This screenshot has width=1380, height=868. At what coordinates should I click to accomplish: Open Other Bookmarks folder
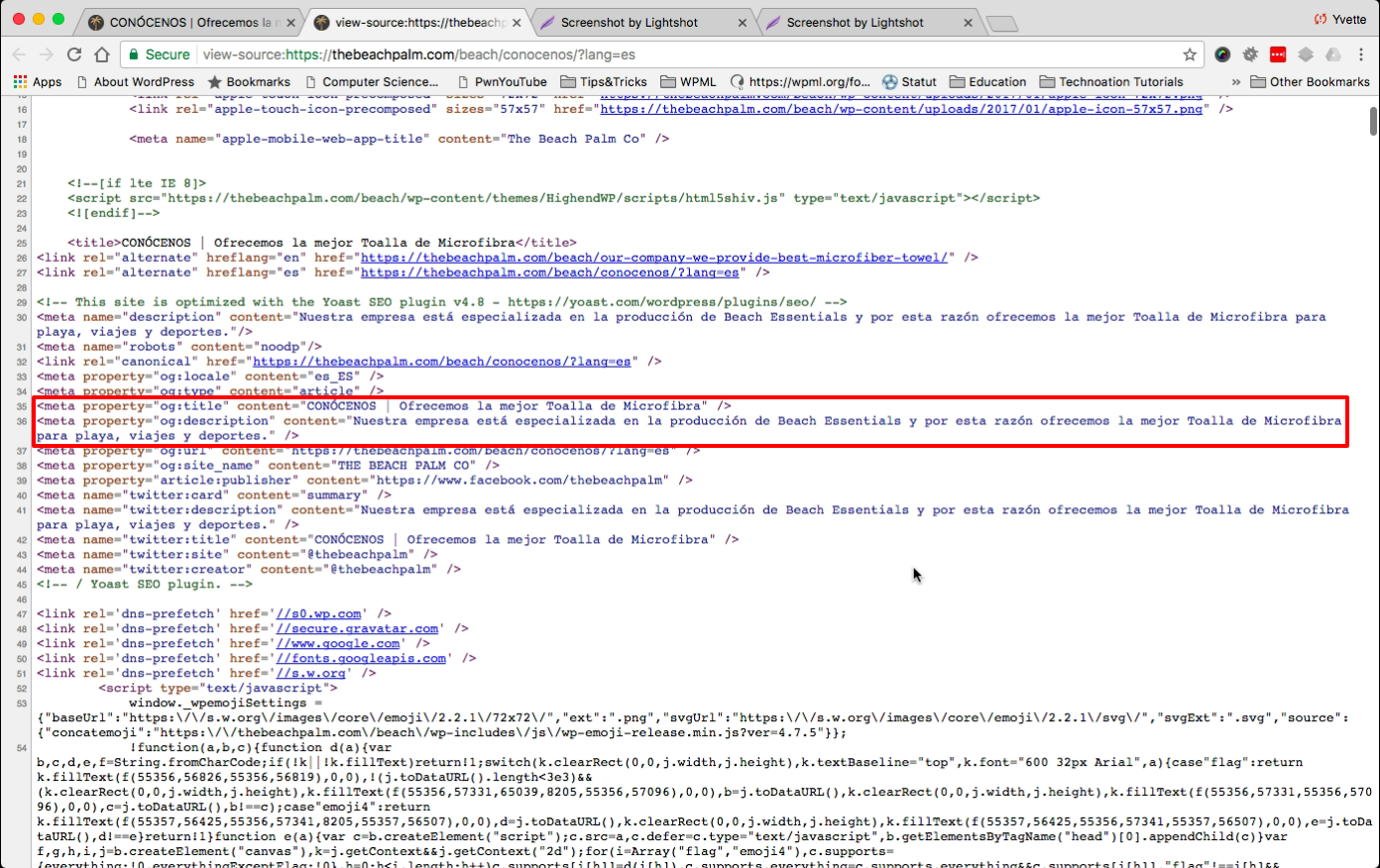1310,82
